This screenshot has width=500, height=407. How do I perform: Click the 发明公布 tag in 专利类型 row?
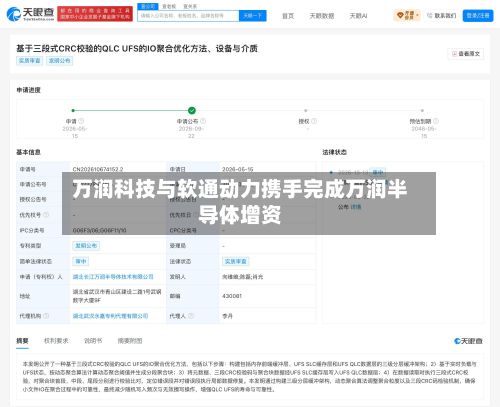click(86, 246)
